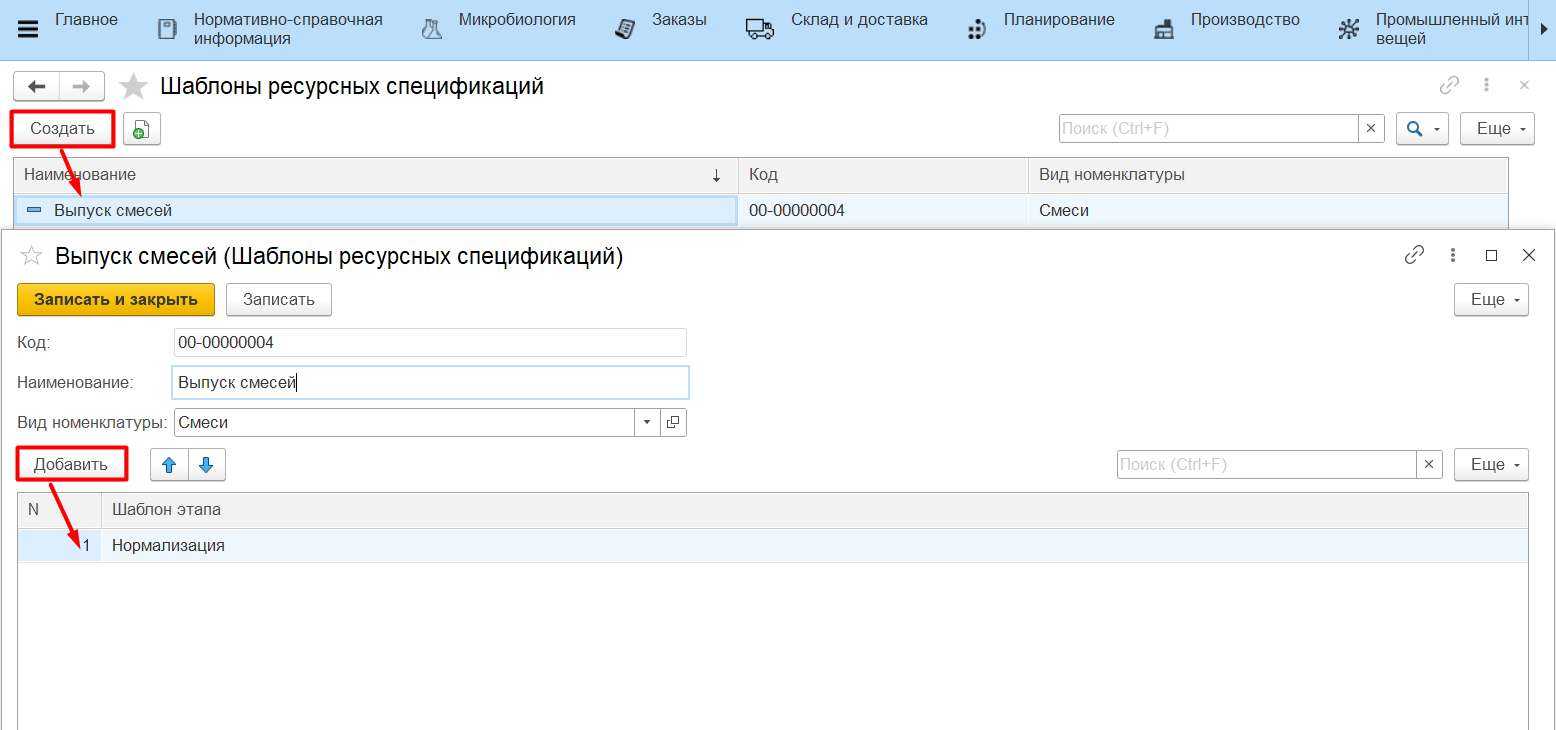Expand search options magnifier dropdown
Image resolution: width=1556 pixels, height=730 pixels.
point(1422,129)
